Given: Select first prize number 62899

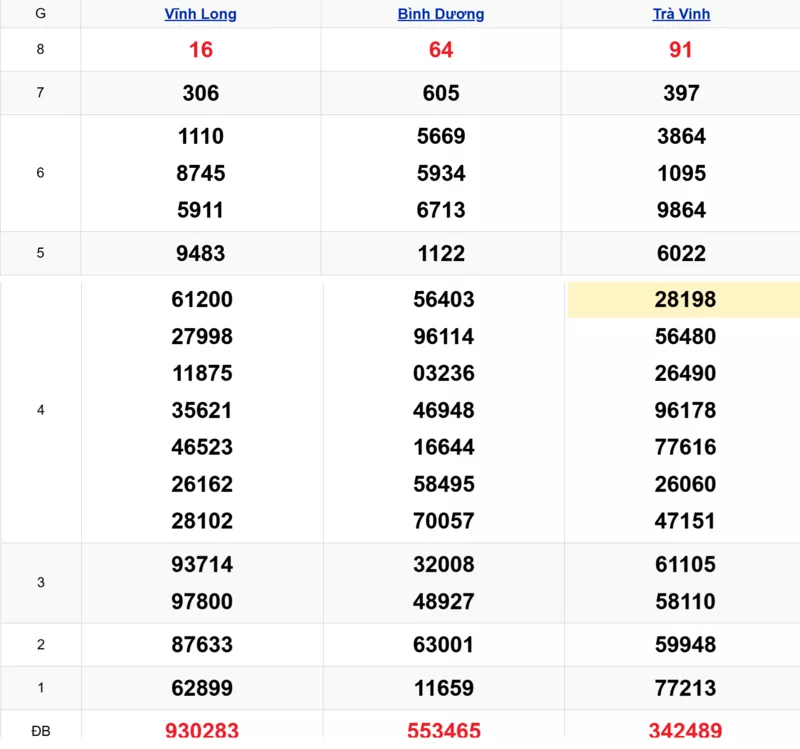Looking at the screenshot, I should click(x=202, y=688).
